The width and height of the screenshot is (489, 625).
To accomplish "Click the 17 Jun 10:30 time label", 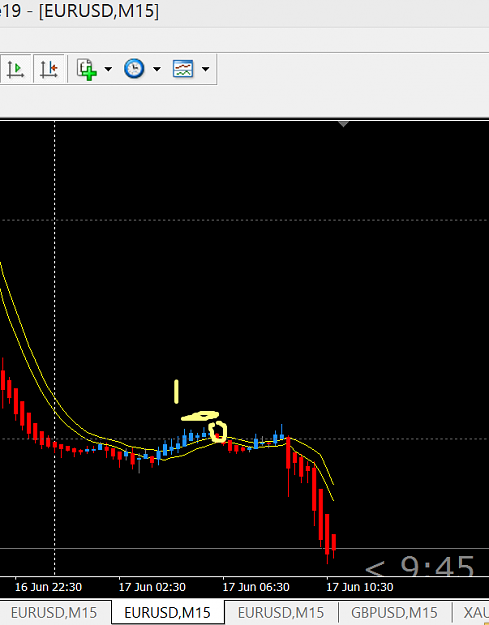I will coord(360,587).
